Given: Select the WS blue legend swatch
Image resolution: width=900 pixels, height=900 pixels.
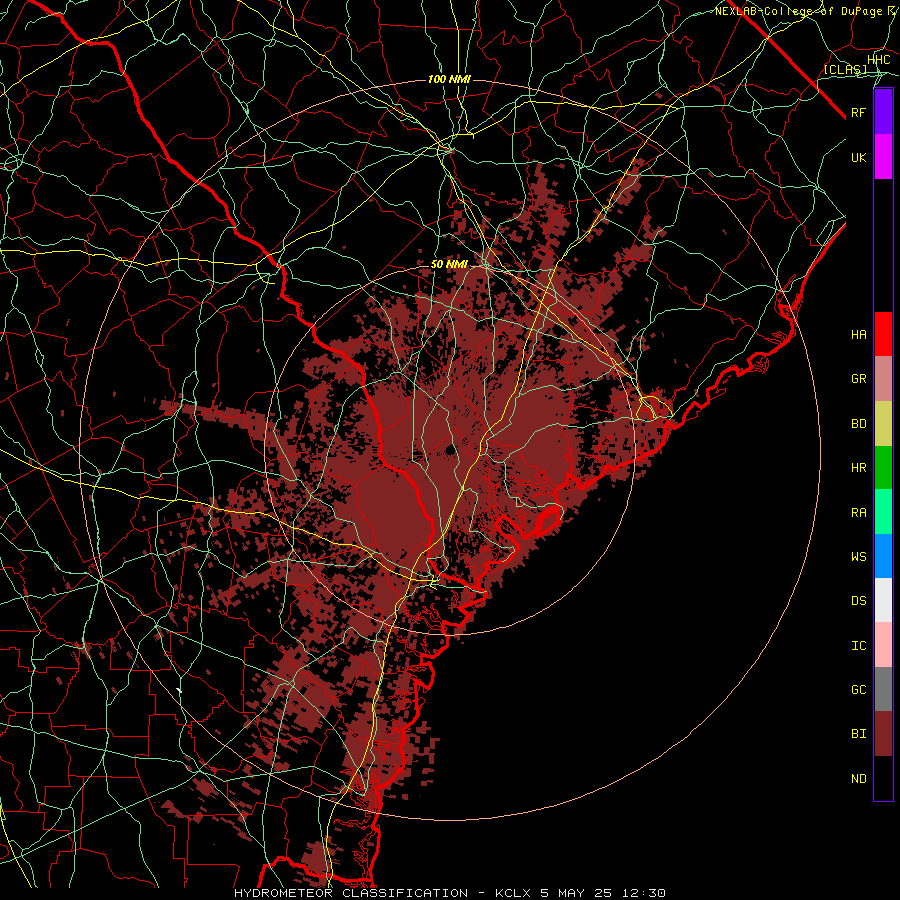Looking at the screenshot, I should point(883,556).
